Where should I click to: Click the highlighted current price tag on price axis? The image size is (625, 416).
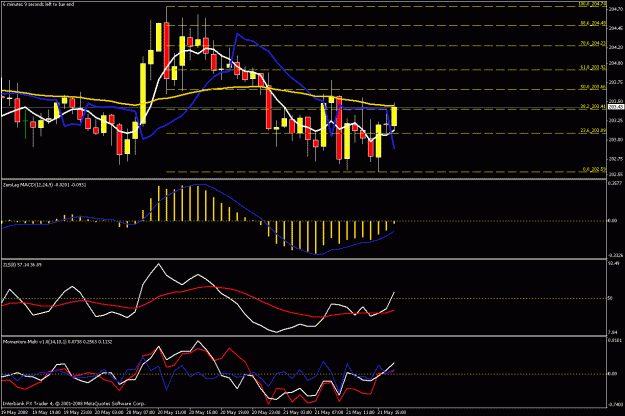click(x=615, y=107)
